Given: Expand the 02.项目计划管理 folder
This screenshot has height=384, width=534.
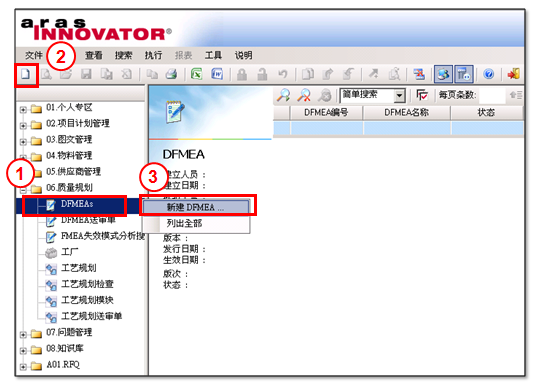Looking at the screenshot, I should click(x=23, y=126).
